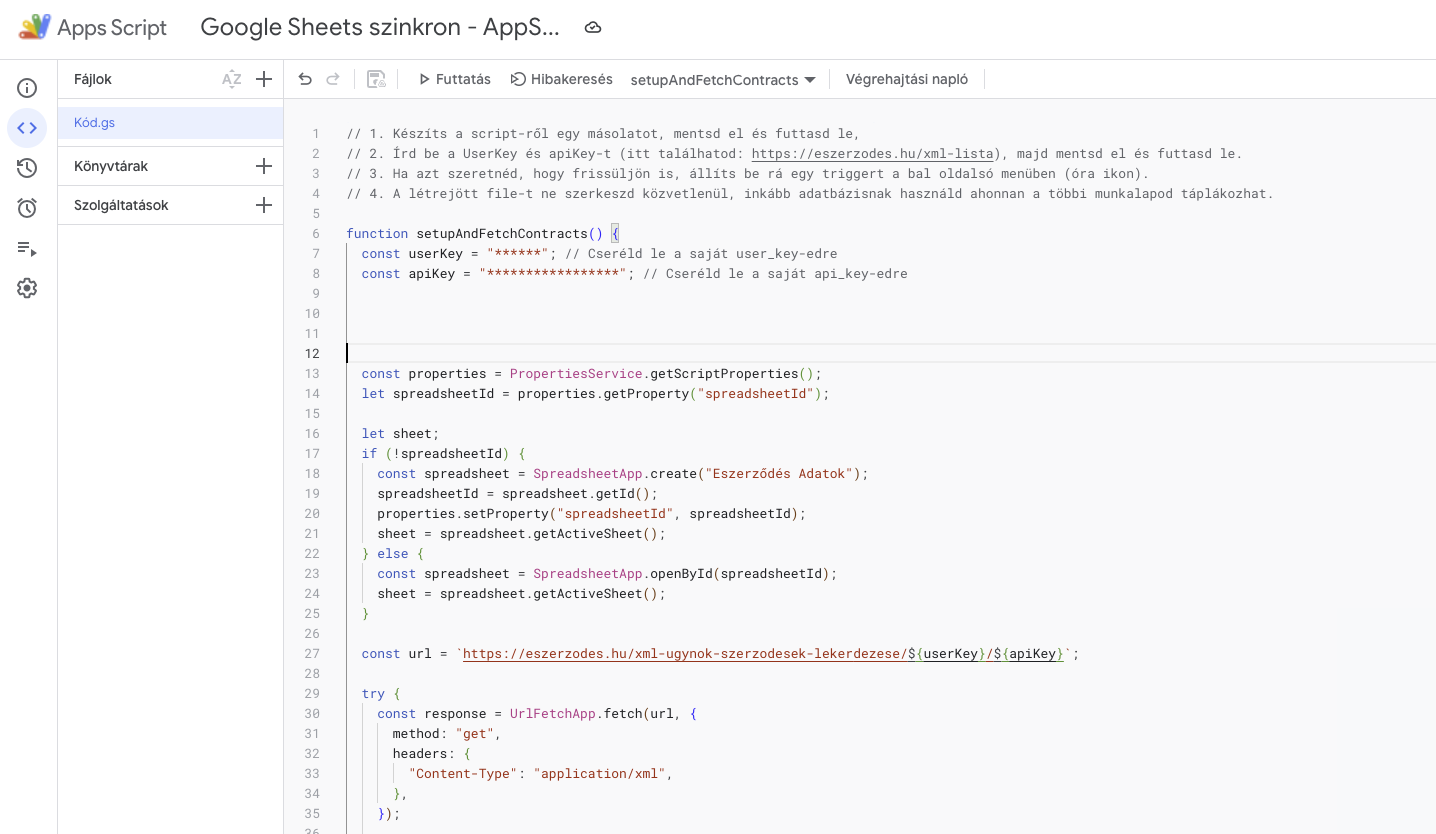Open the project Overview panel
Screen dimensions: 1436x834
point(27,88)
